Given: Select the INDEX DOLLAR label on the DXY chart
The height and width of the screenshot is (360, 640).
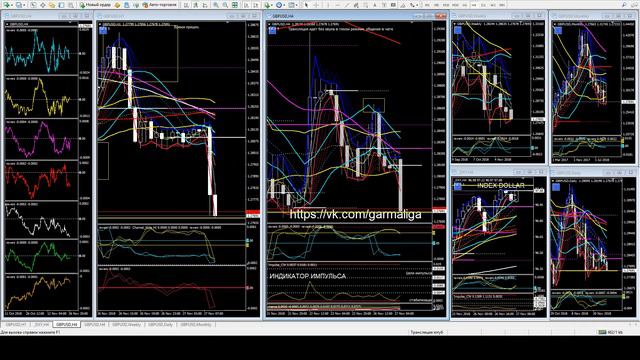Looking at the screenshot, I should [x=501, y=185].
